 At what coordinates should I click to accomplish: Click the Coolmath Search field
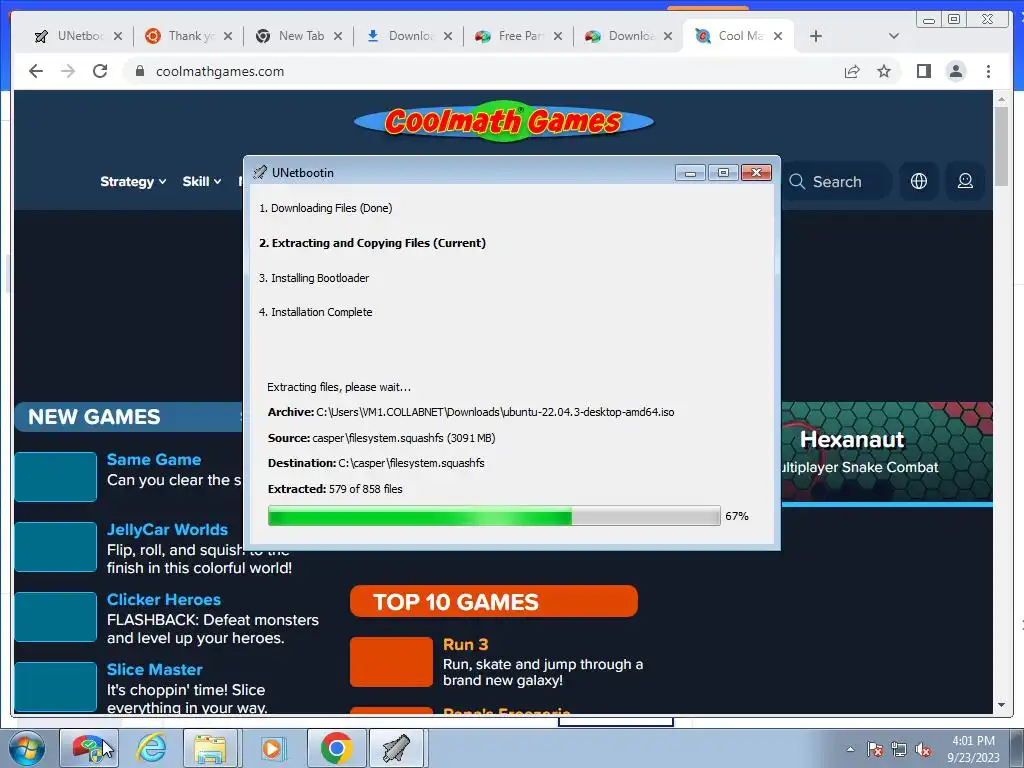pyautogui.click(x=837, y=182)
